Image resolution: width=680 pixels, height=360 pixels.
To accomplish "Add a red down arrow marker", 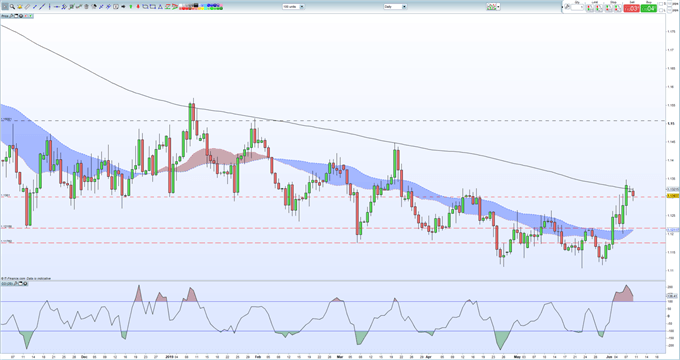I will (138, 7).
